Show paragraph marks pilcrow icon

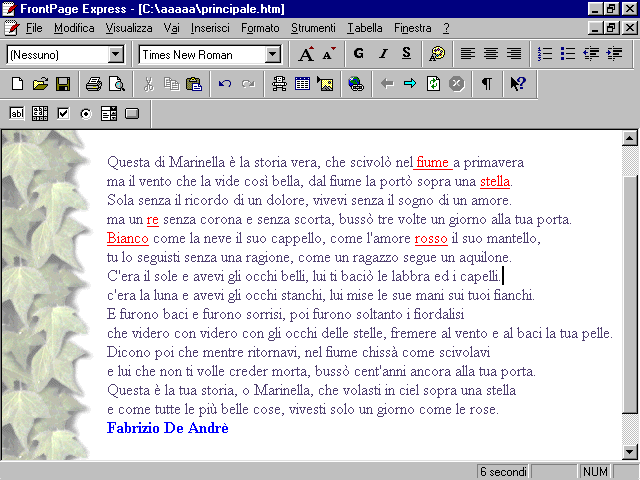[x=487, y=84]
